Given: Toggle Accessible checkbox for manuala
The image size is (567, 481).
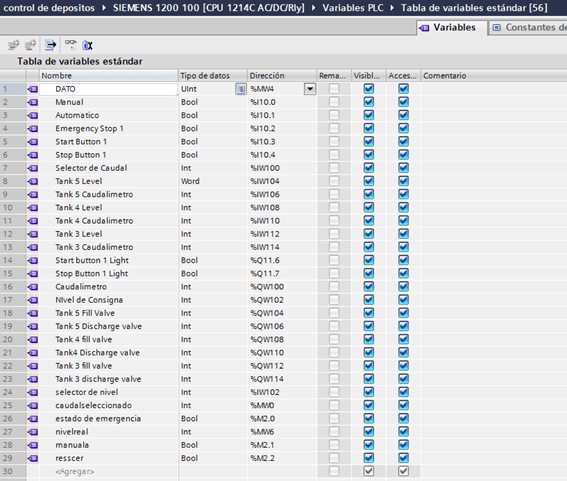Looking at the screenshot, I should (403, 445).
